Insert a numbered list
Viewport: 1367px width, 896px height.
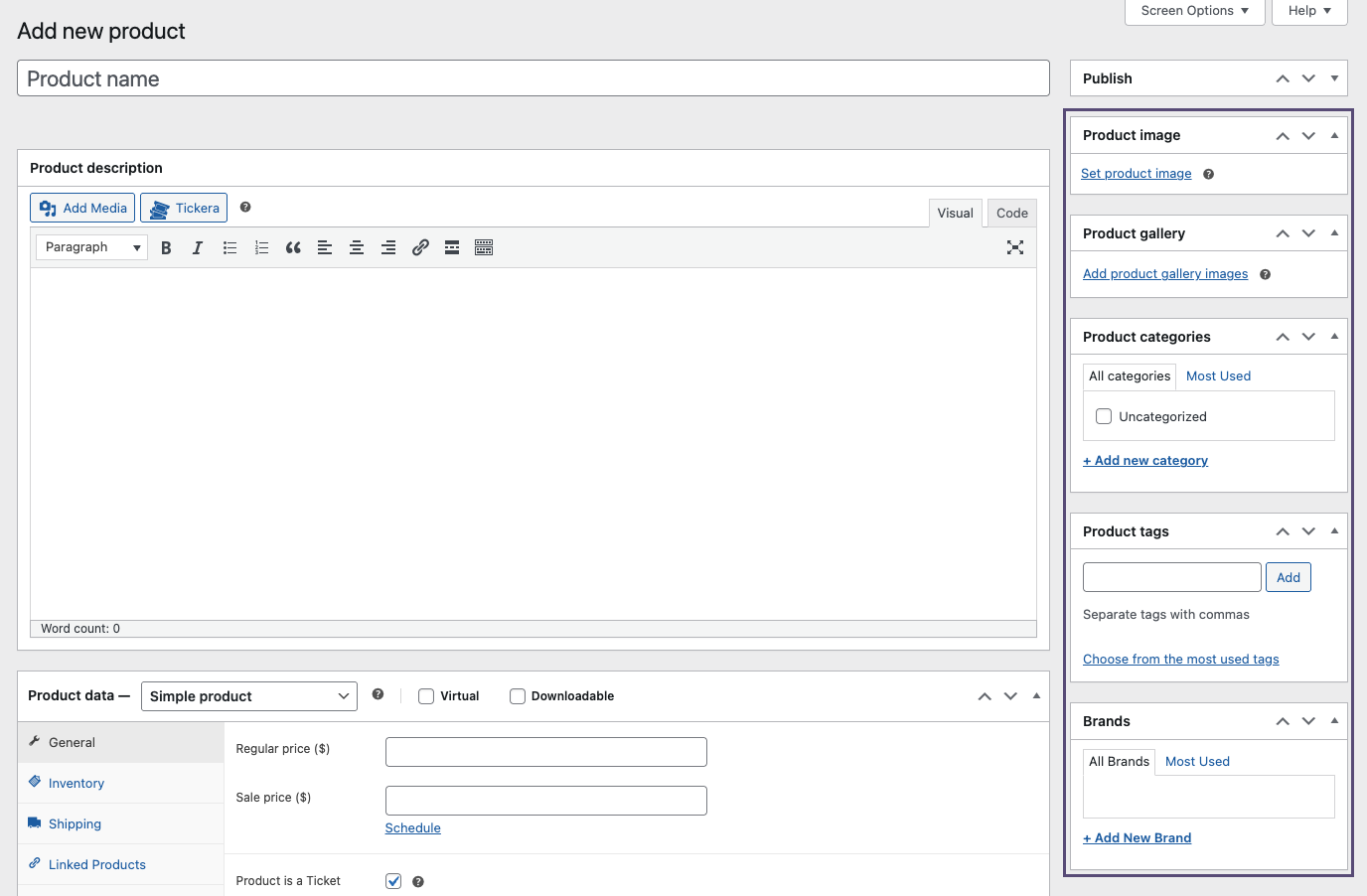click(x=261, y=247)
